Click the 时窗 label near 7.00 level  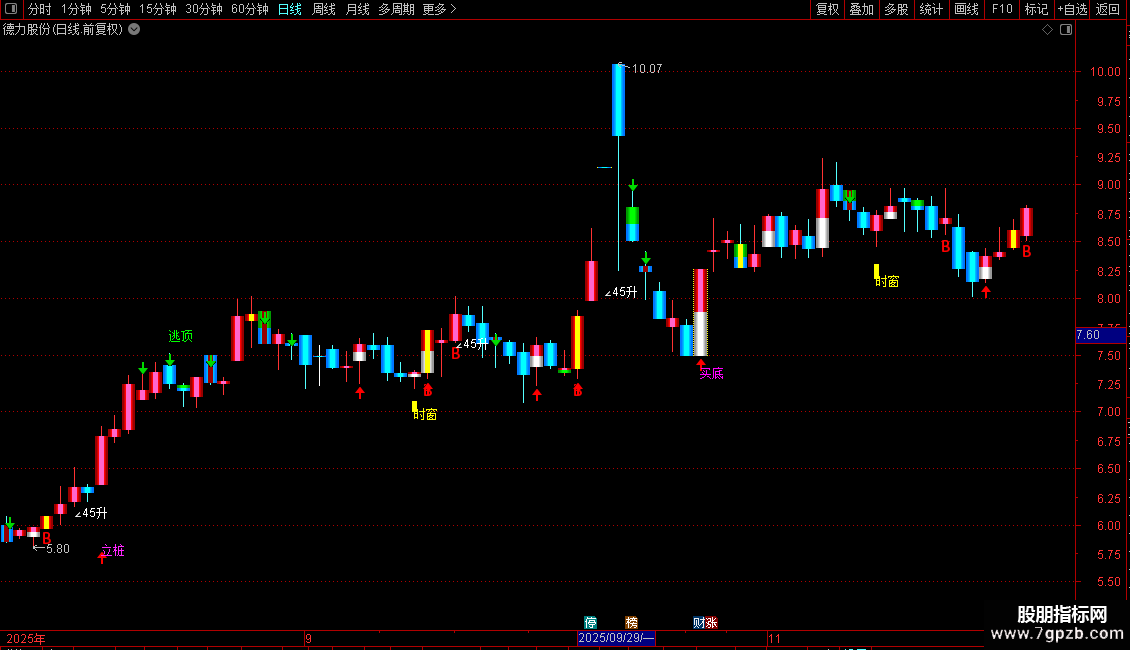(x=425, y=414)
